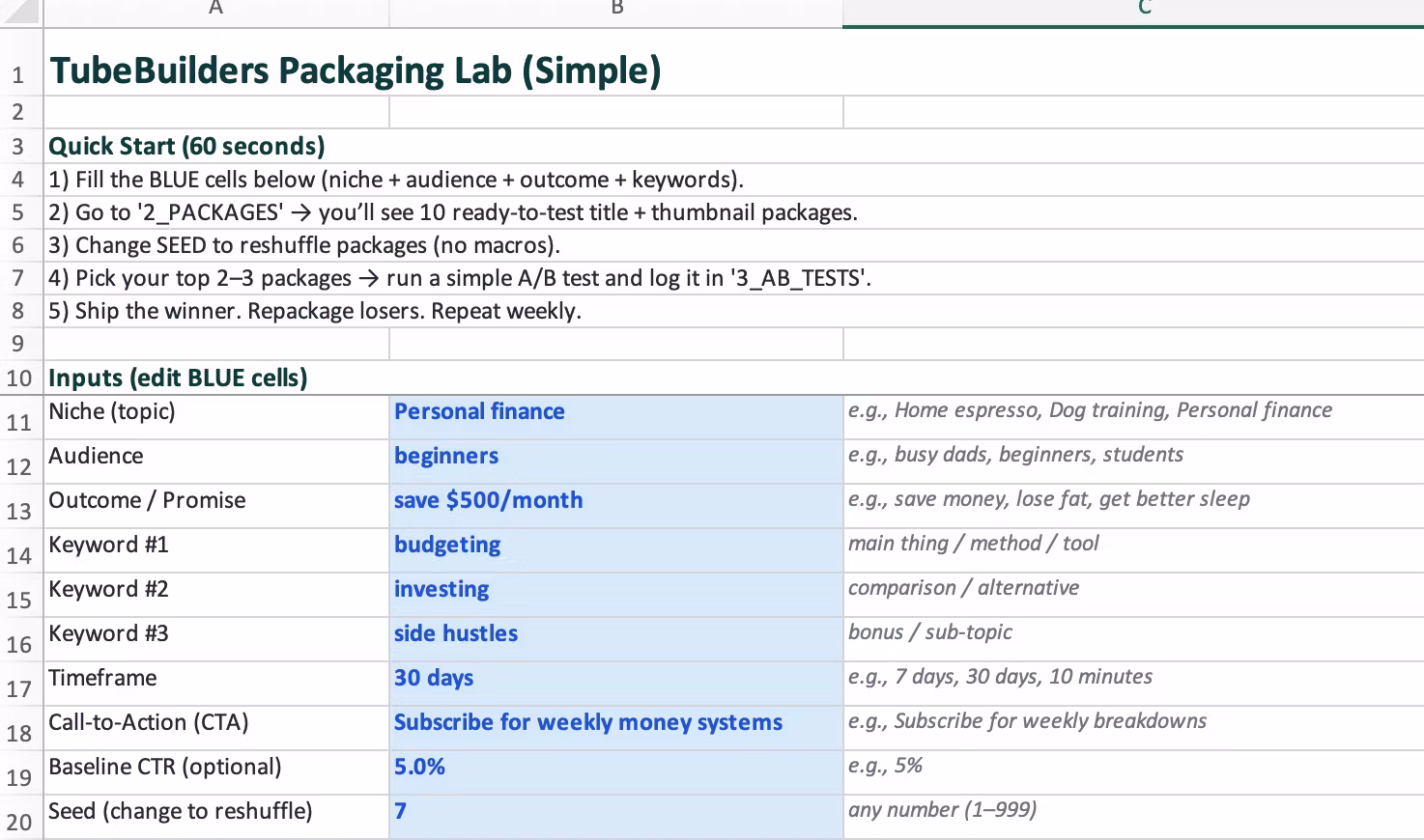The image size is (1424, 840).
Task: Click the Select All corner triangle
Action: tap(21, 12)
